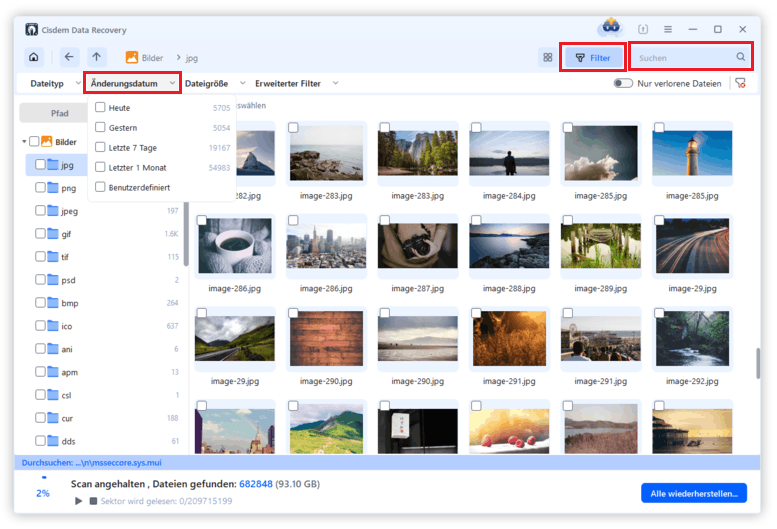Check the 'Benutzerdefiniert' option

100,186
